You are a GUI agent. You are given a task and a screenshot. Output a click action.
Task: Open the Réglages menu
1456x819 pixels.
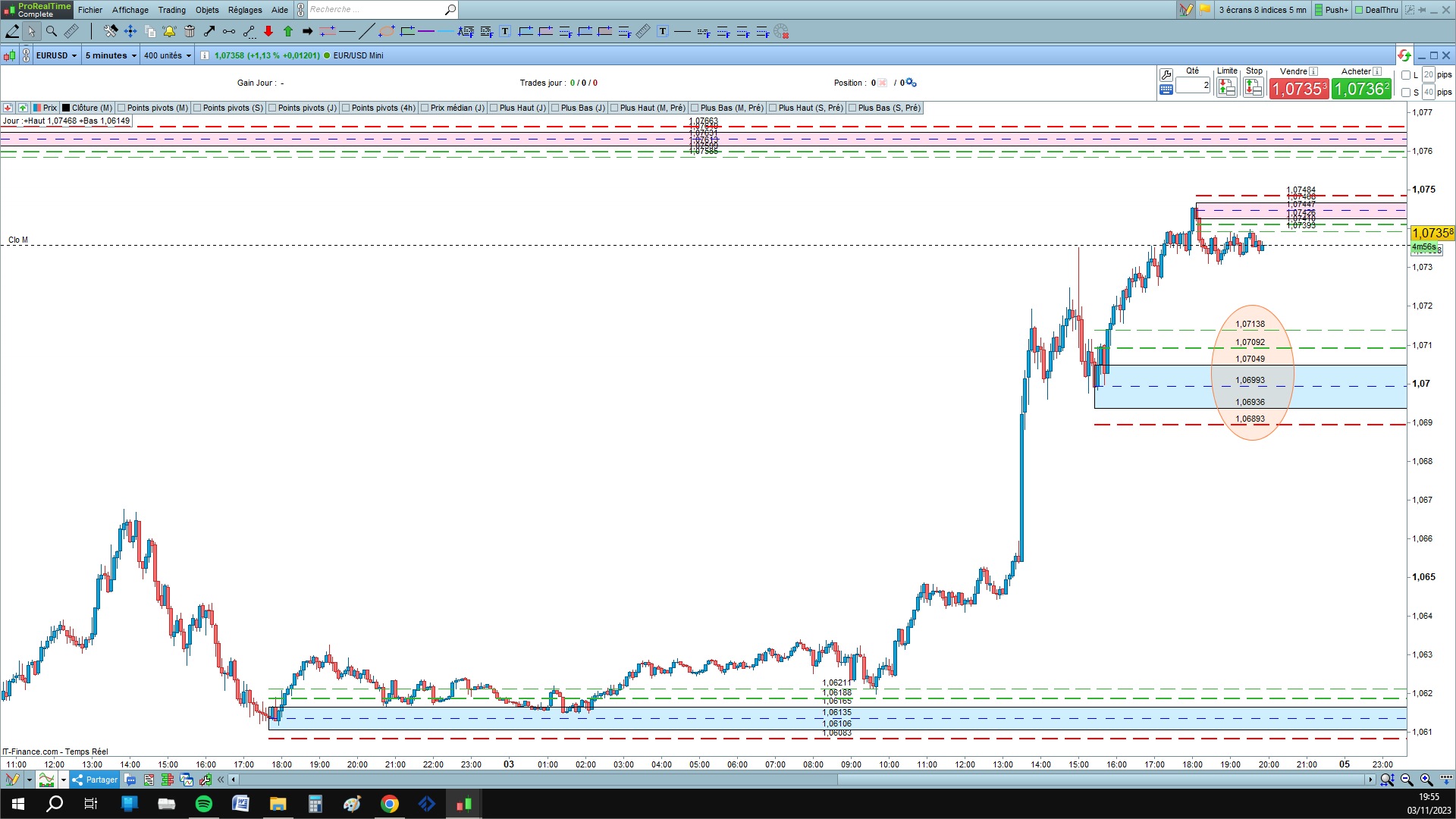click(x=245, y=10)
